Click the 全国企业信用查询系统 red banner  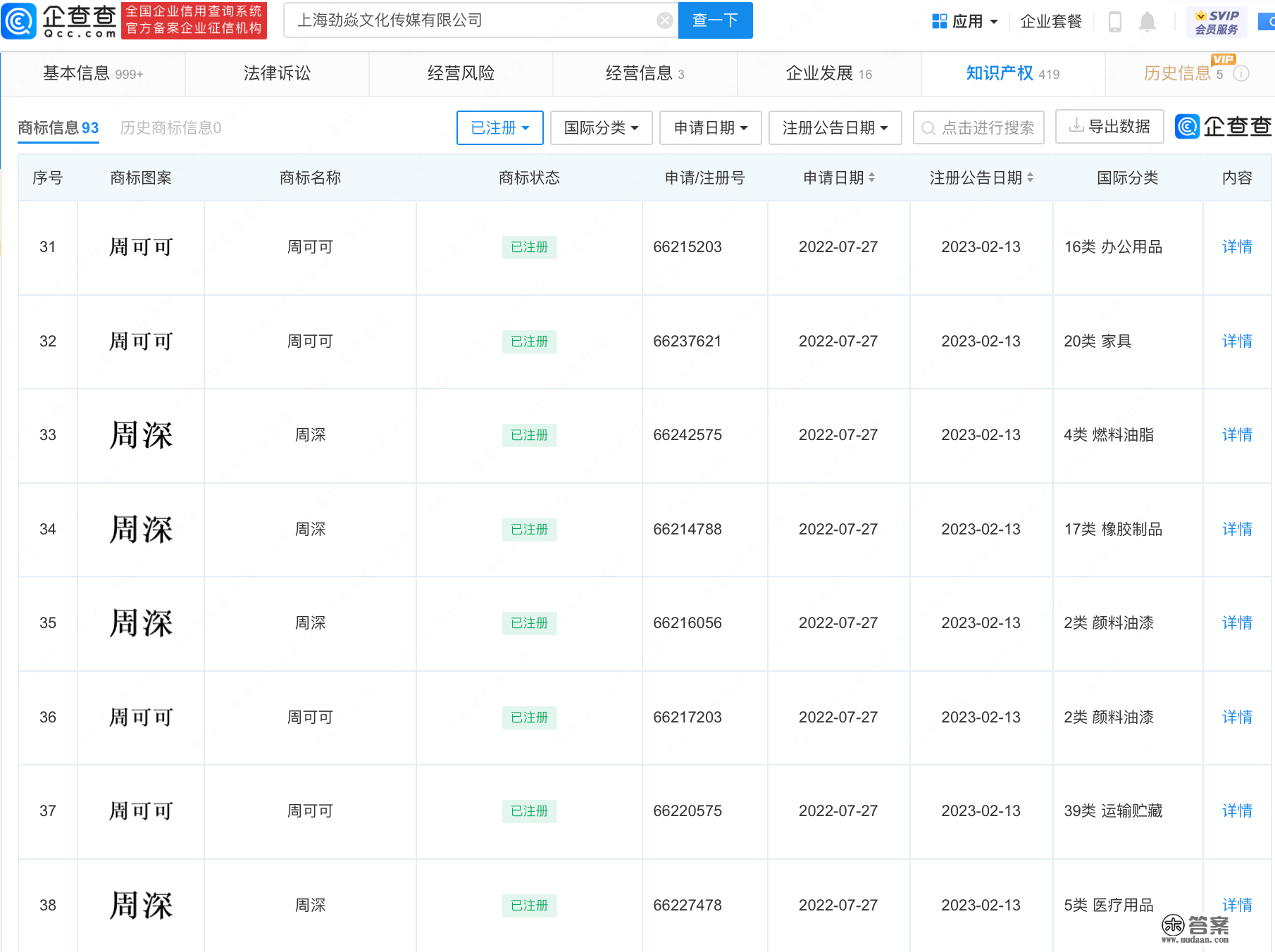pos(194,20)
